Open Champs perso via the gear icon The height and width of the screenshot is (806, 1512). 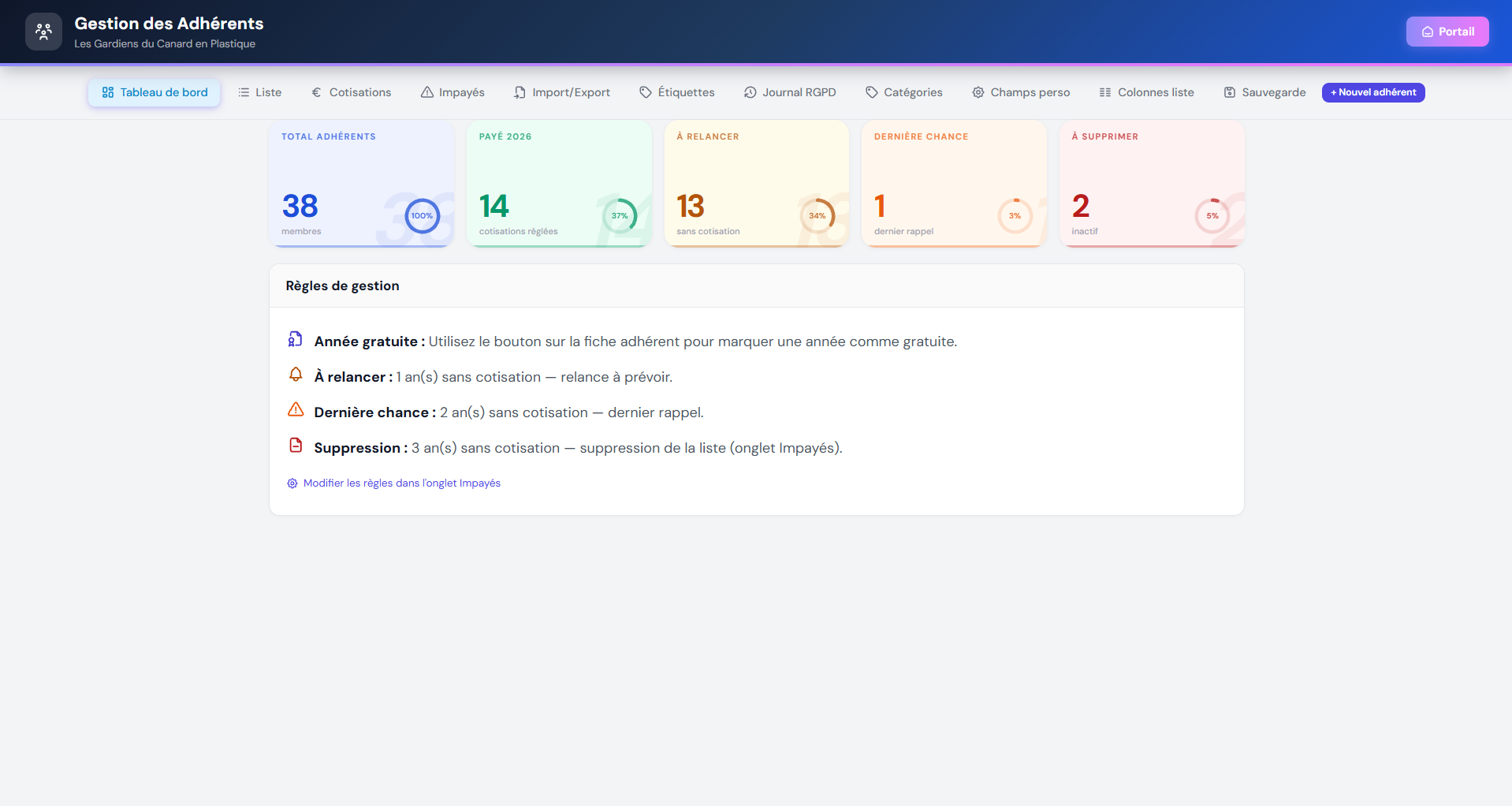977,92
